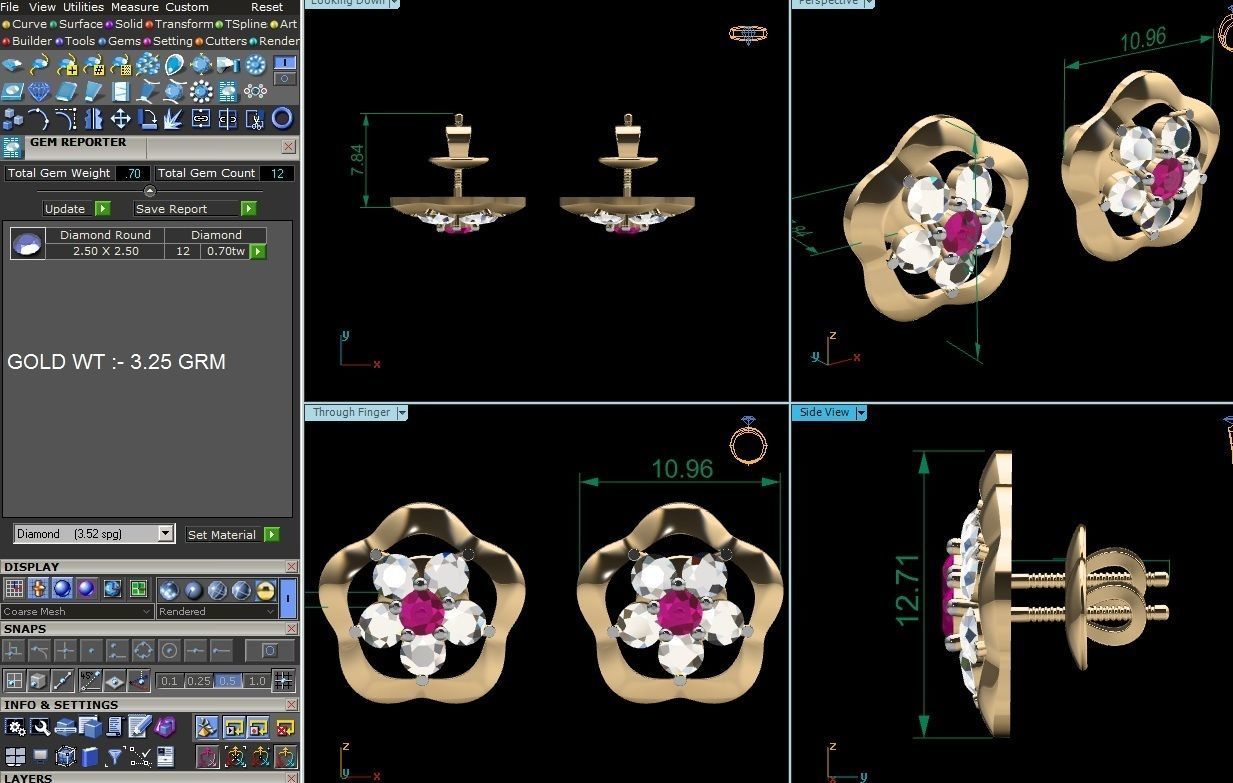Open the four-viewport layout icon
The image size is (1233, 783).
[14, 757]
